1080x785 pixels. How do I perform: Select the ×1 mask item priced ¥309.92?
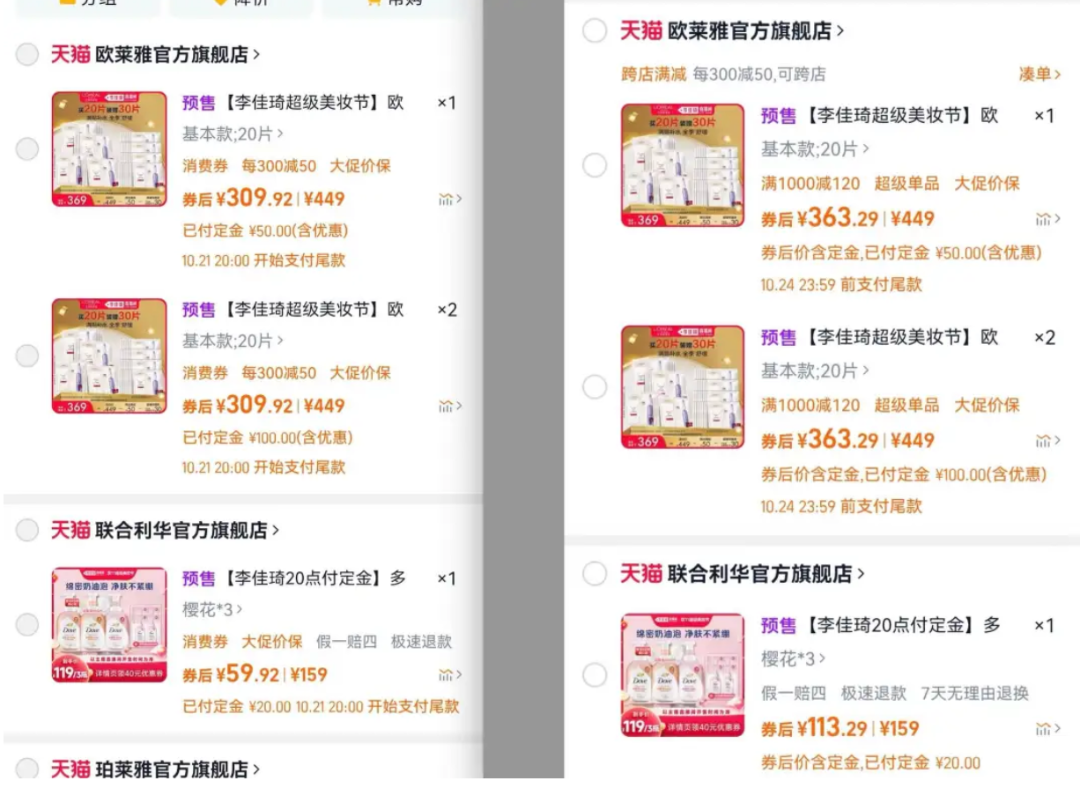click(27, 149)
